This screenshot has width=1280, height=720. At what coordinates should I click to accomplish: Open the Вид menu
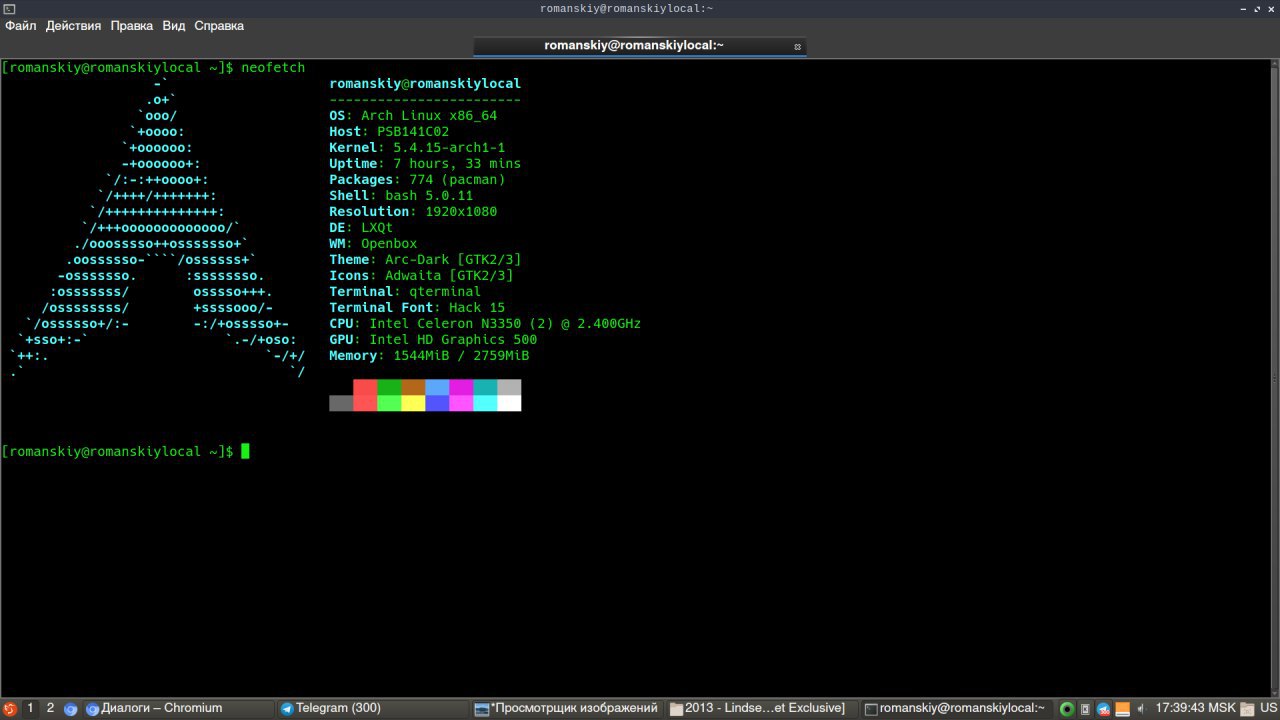click(x=174, y=25)
